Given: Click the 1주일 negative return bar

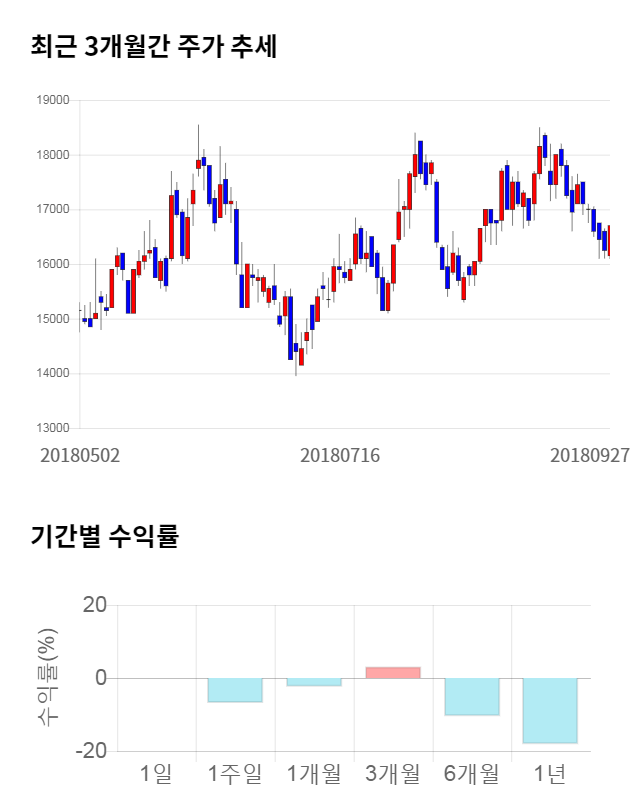Looking at the screenshot, I should (235, 690).
